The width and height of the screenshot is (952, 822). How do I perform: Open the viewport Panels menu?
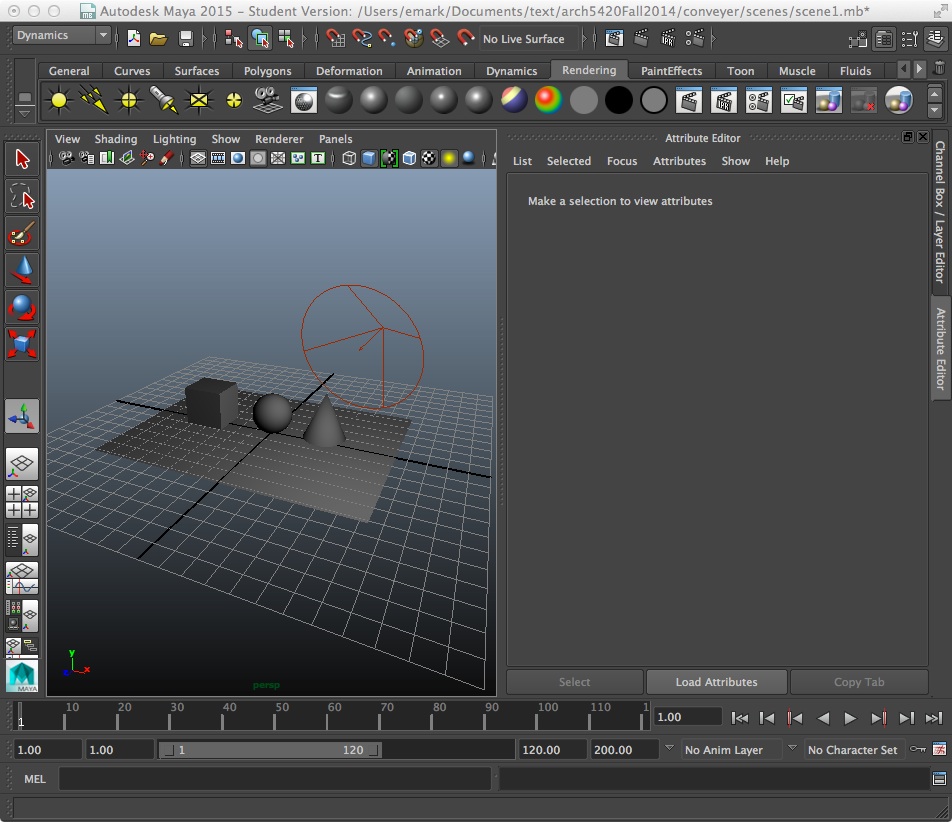pos(336,139)
